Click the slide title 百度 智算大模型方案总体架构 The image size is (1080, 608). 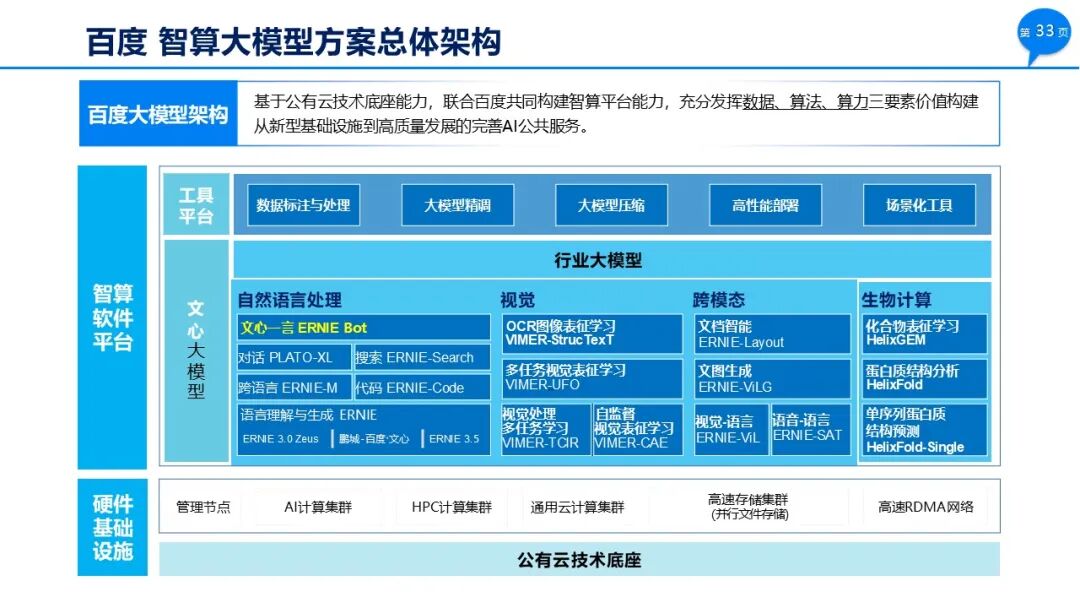click(x=293, y=42)
